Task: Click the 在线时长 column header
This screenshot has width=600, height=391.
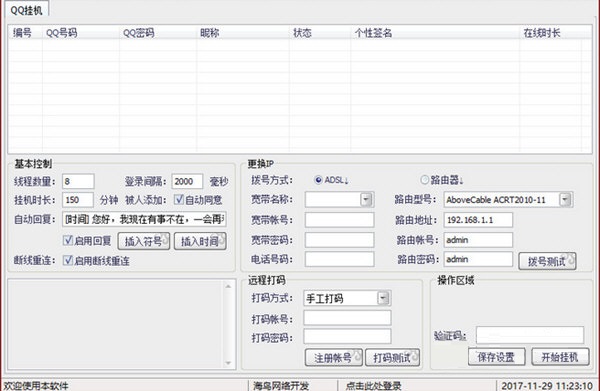Action: coord(551,33)
